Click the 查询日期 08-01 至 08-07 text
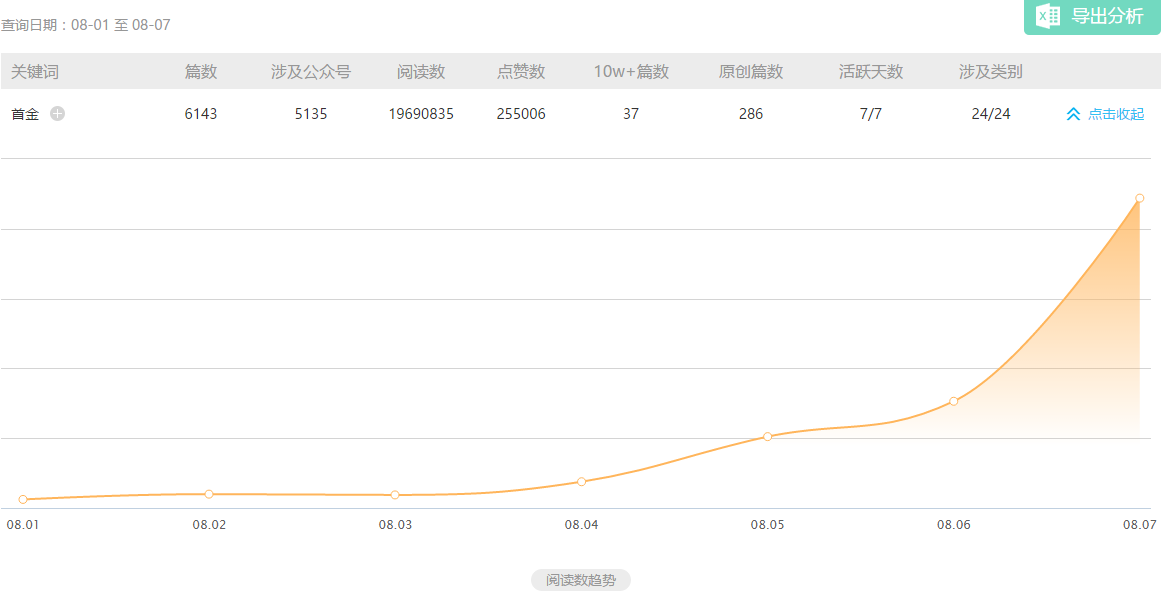This screenshot has width=1161, height=594. coord(85,25)
